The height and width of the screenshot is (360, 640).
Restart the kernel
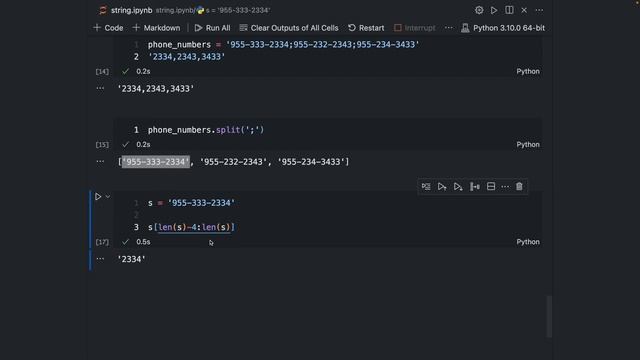pos(366,28)
